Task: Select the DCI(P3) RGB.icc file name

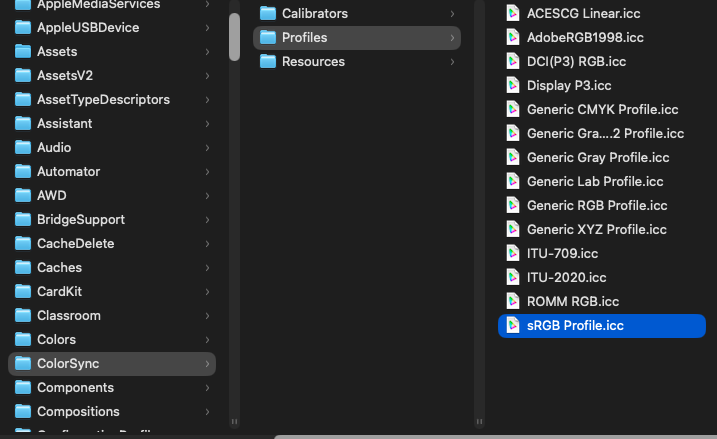Action: [576, 61]
